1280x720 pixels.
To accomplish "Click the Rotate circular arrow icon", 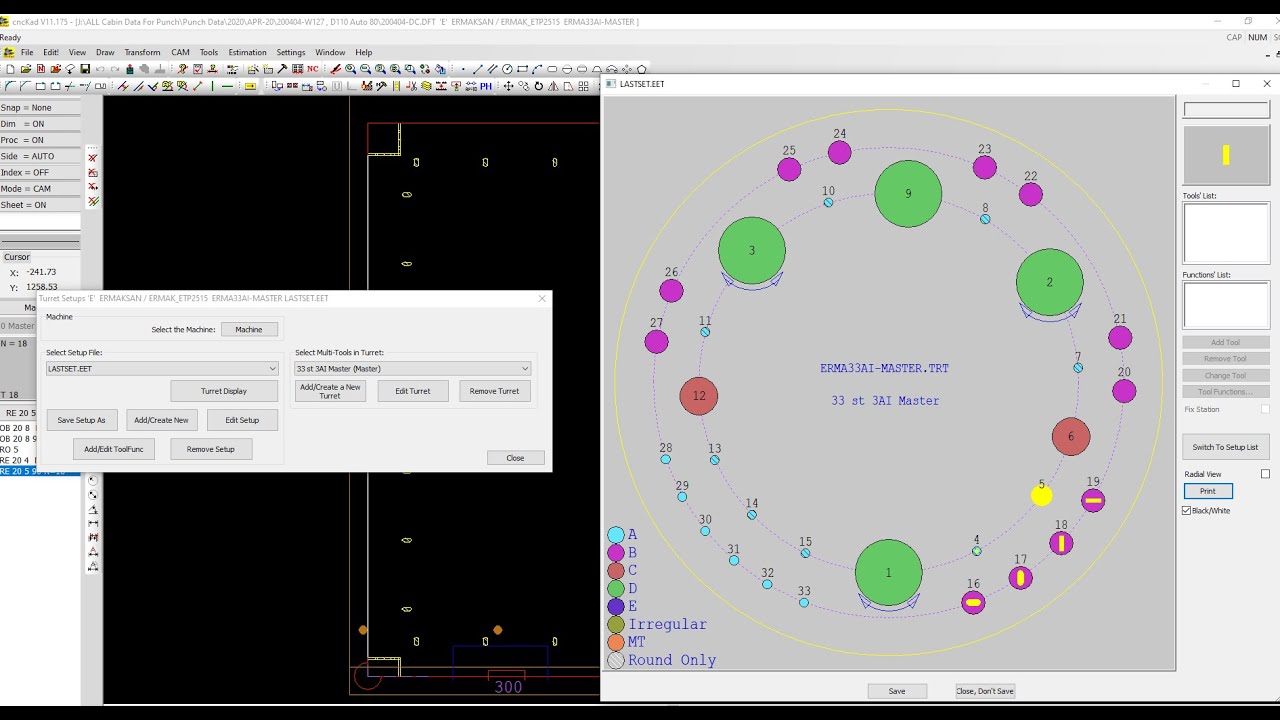I will pyautogui.click(x=539, y=86).
